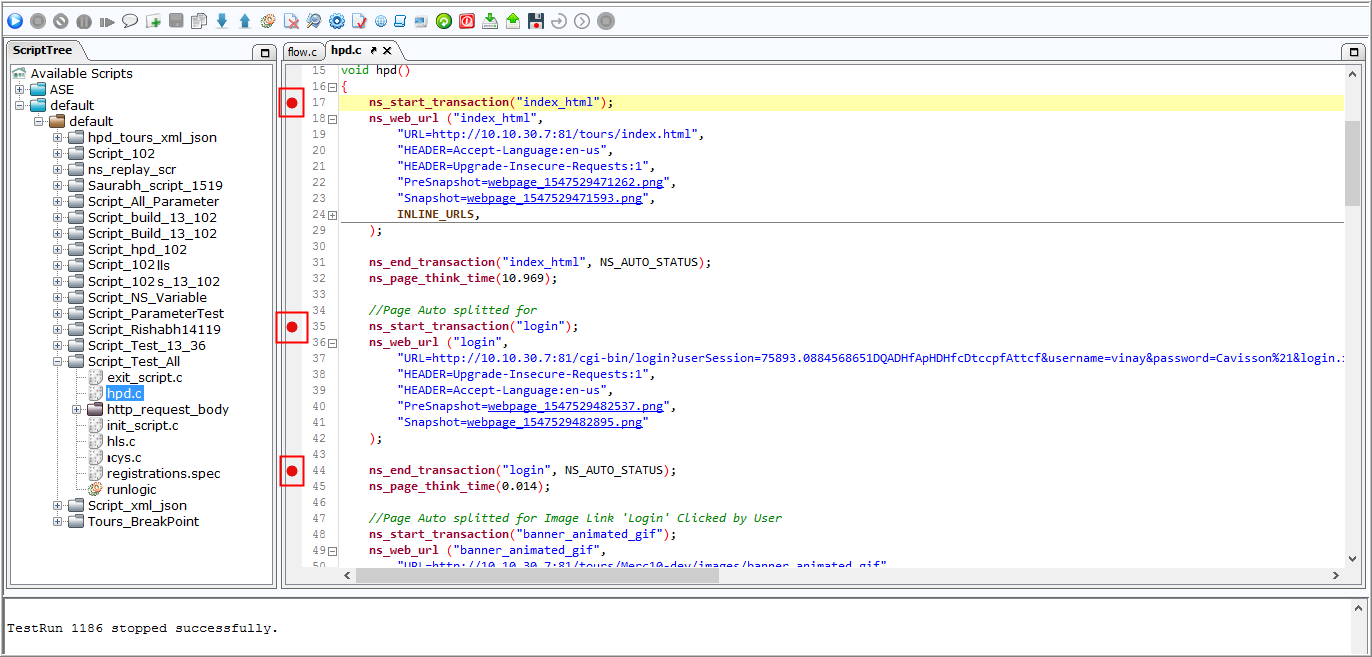This screenshot has height=657, width=1372.
Task: Open the blue gear settings icon
Action: click(337, 21)
